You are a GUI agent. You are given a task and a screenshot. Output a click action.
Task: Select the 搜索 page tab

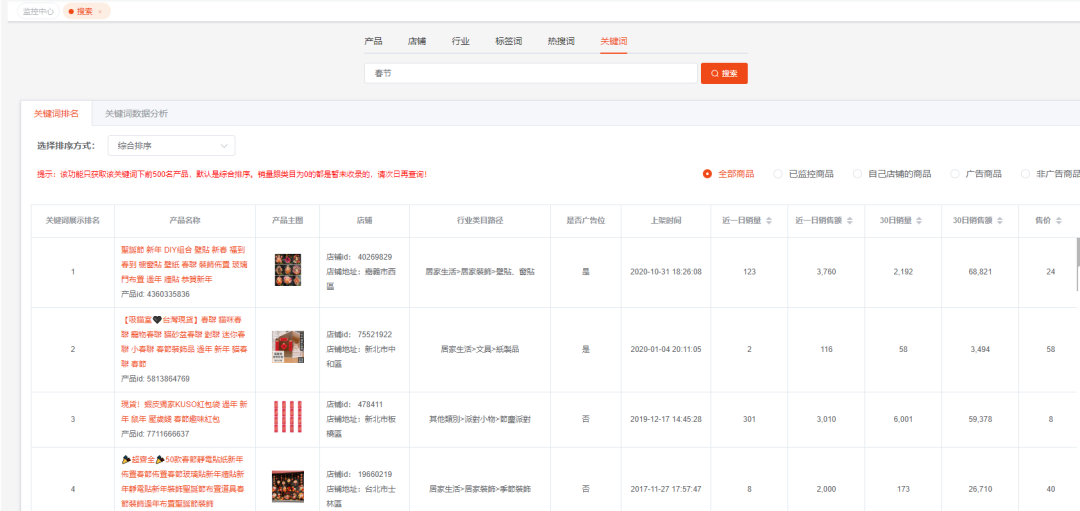pos(84,12)
